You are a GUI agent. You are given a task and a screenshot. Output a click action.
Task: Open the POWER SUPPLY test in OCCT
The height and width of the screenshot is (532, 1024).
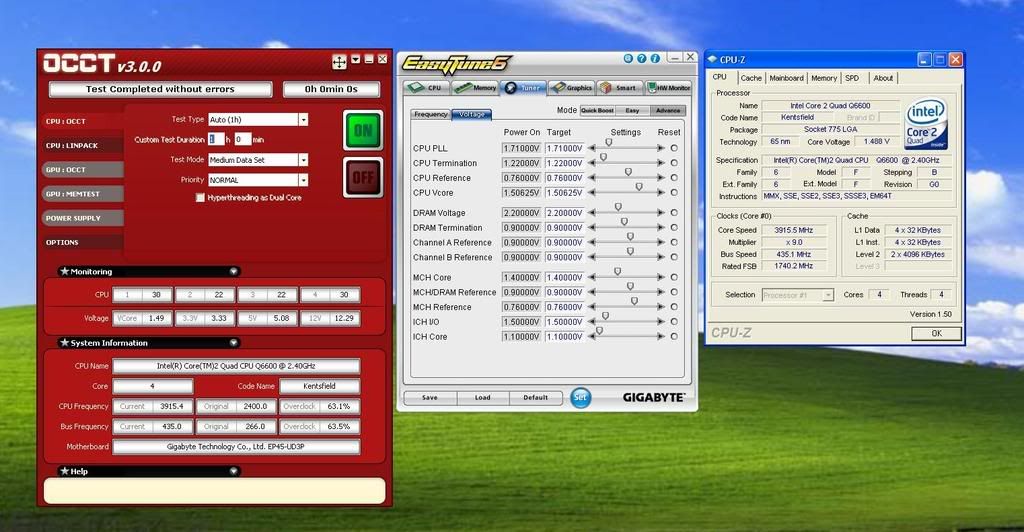(x=82, y=218)
